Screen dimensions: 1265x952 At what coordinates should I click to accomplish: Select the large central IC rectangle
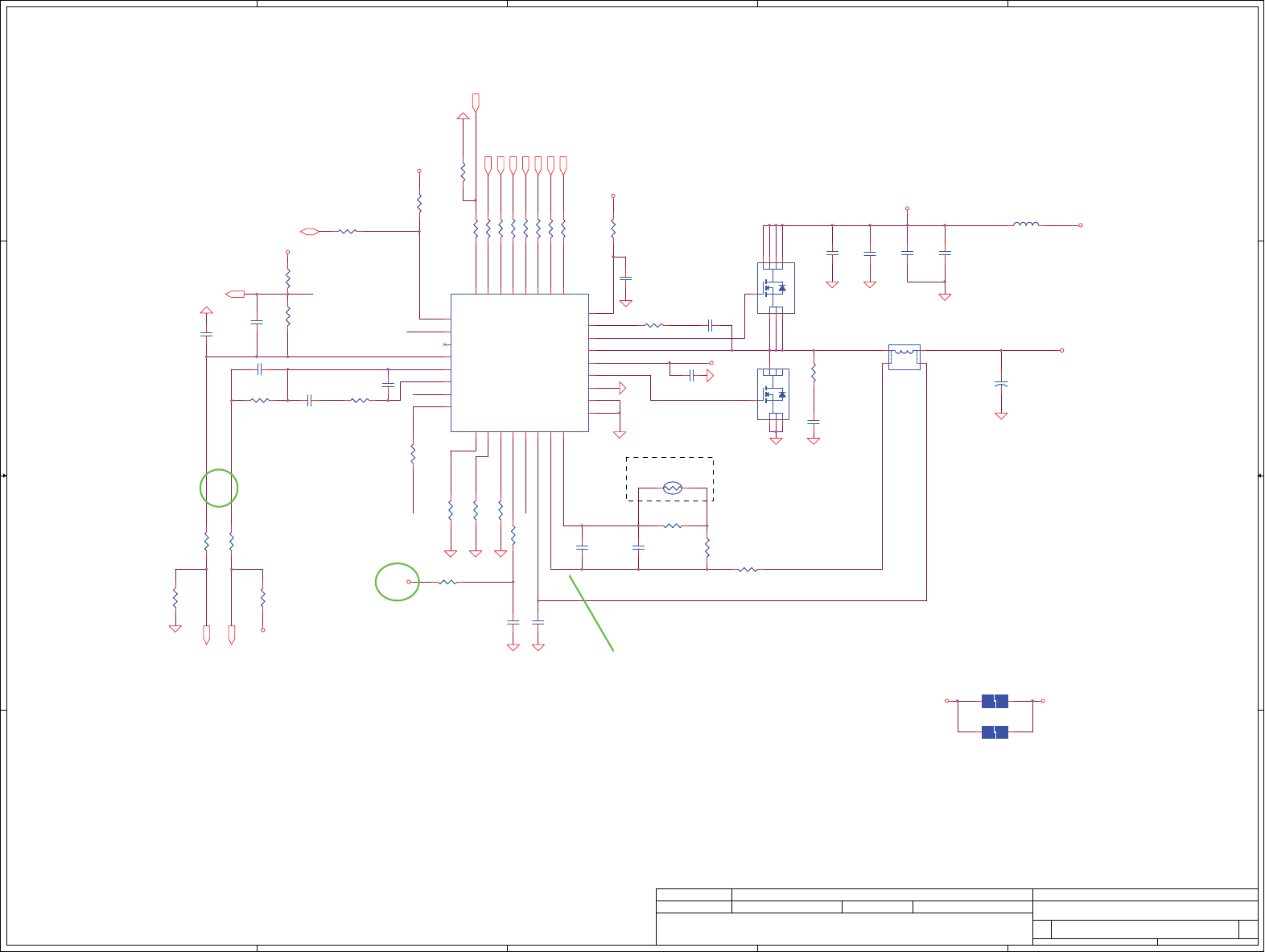coord(520,363)
